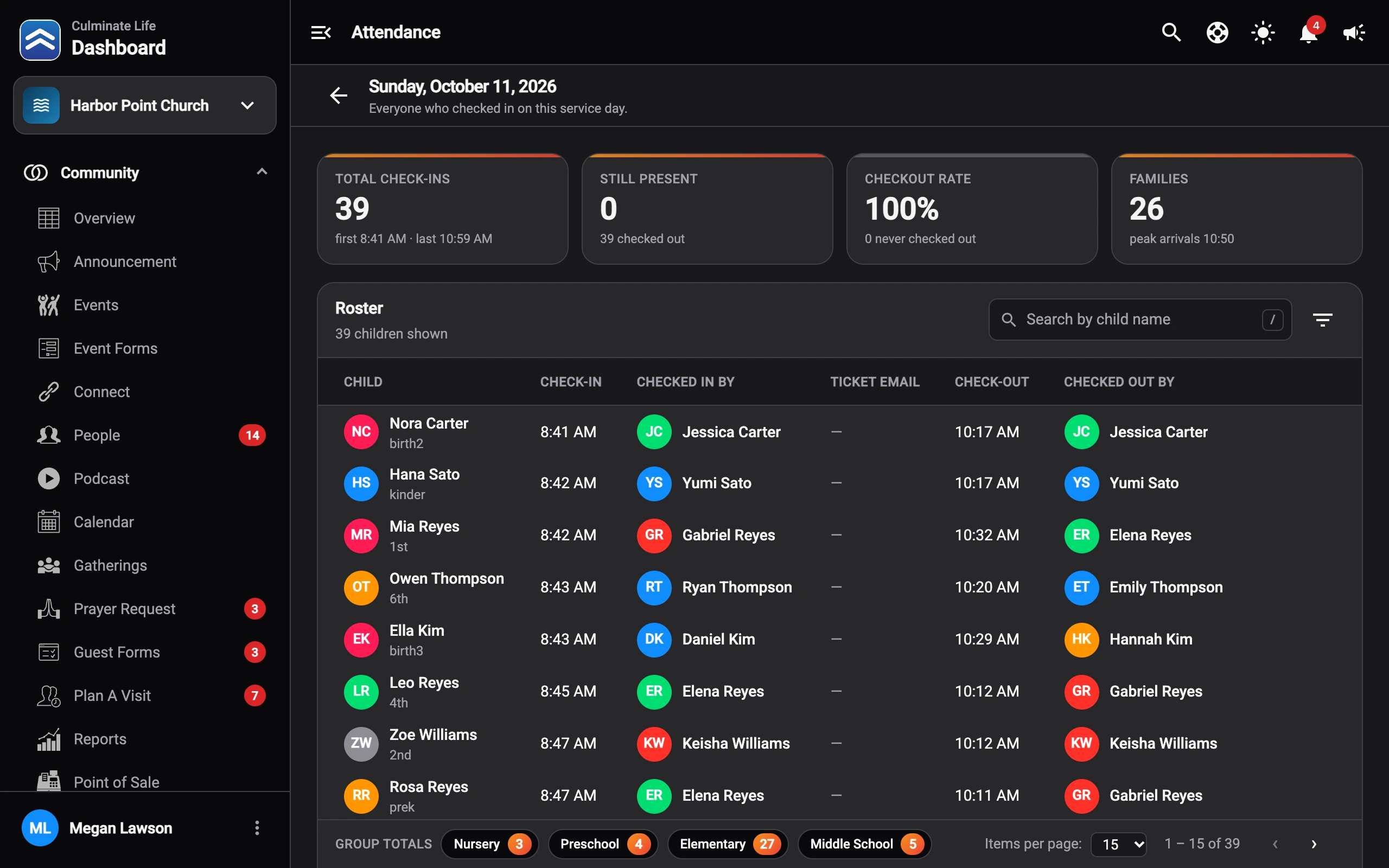Click the Nora Carter row name
1389x868 pixels.
(429, 423)
